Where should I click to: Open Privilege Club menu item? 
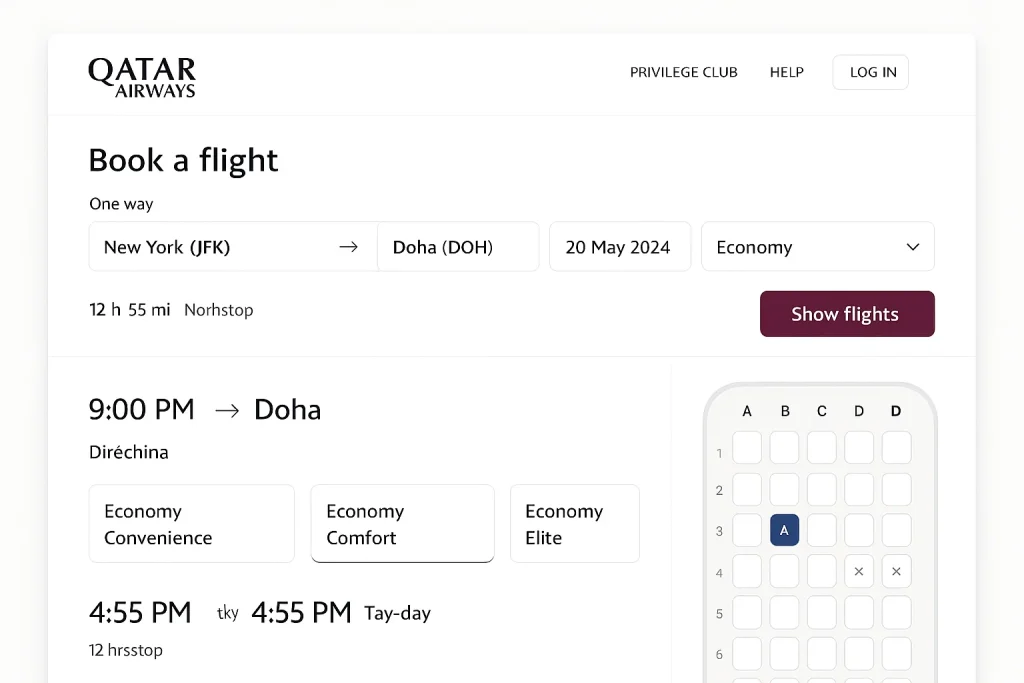click(x=683, y=72)
